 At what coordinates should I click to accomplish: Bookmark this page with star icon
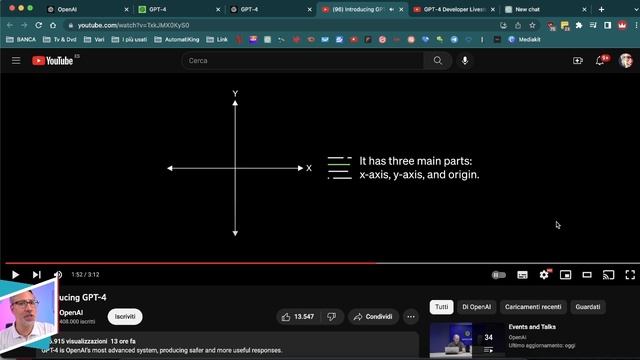click(532, 25)
